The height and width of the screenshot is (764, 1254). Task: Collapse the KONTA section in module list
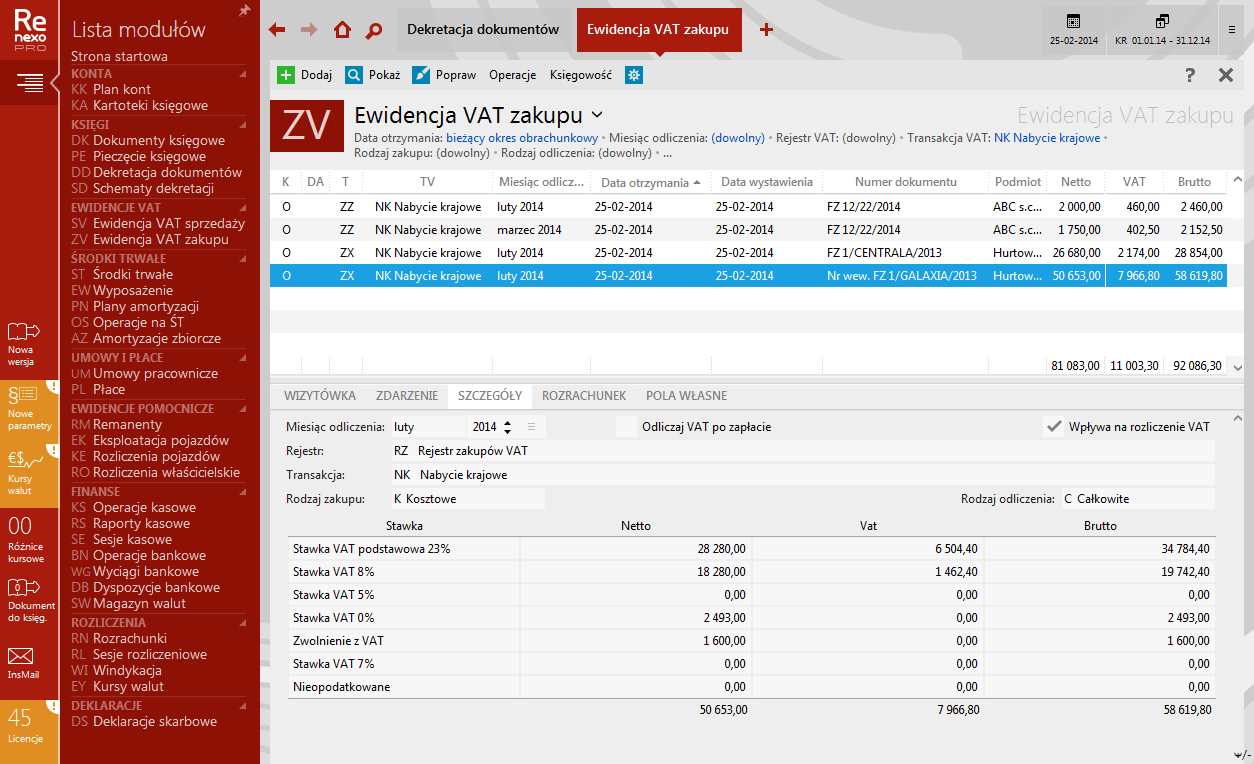pyautogui.click(x=242, y=74)
